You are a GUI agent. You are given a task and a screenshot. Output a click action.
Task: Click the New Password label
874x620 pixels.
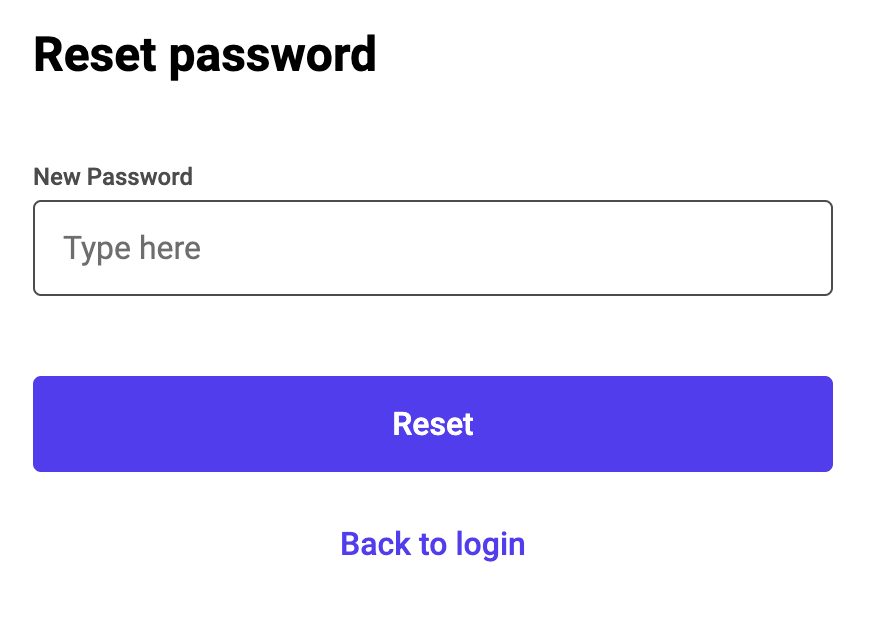(x=113, y=177)
